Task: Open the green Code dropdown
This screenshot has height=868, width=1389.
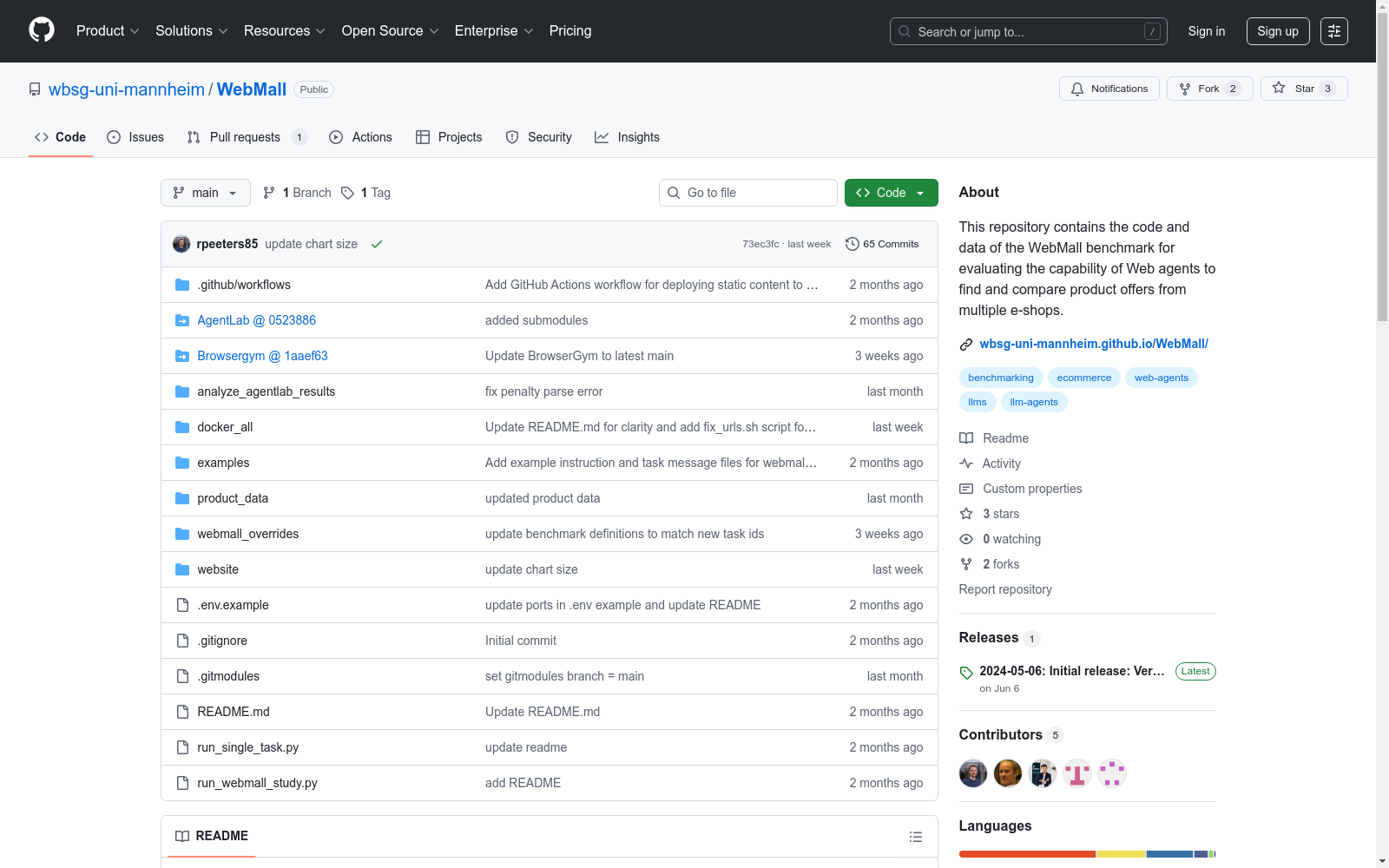Action: click(x=892, y=193)
